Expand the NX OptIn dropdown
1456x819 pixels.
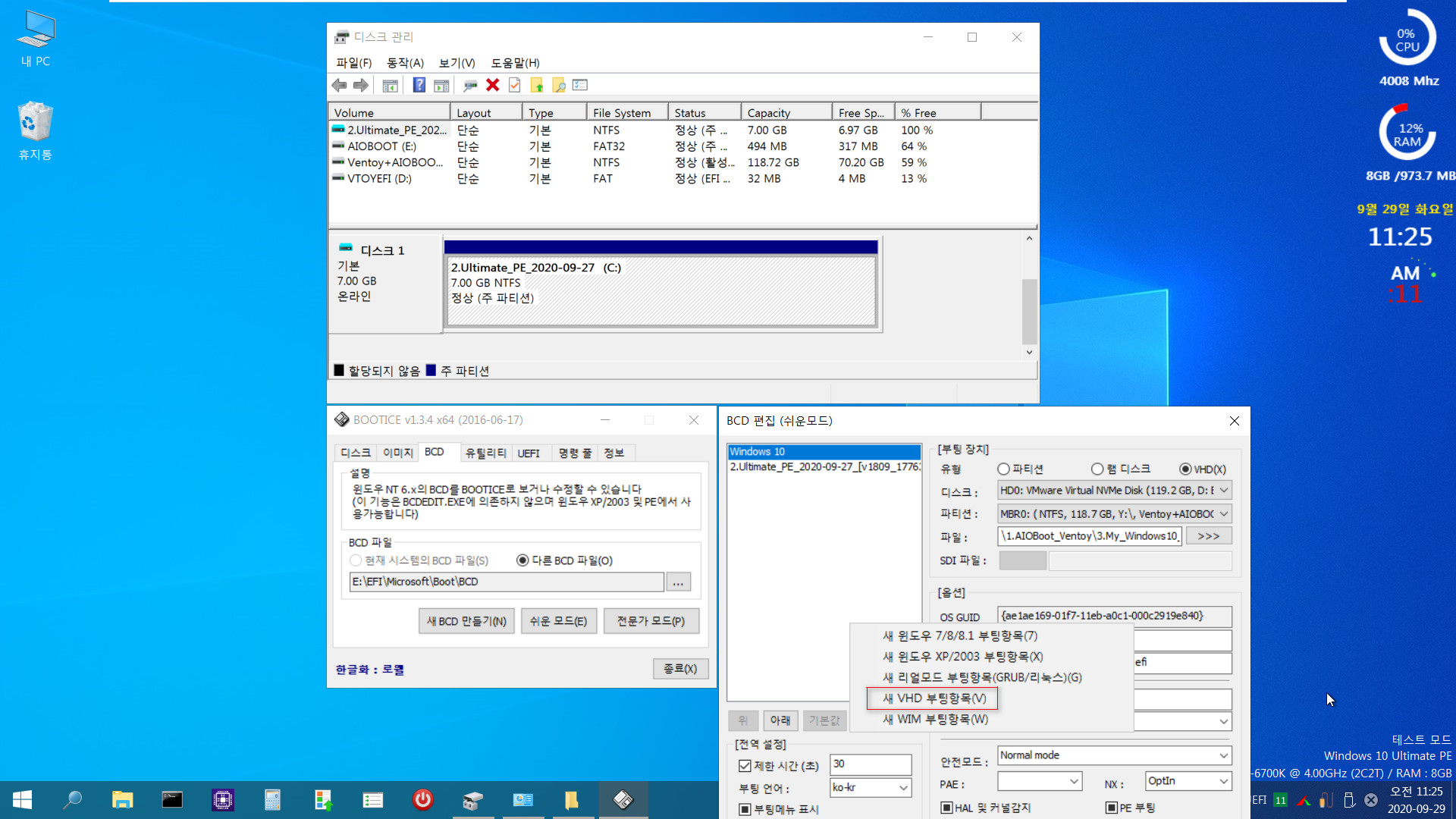point(1223,781)
